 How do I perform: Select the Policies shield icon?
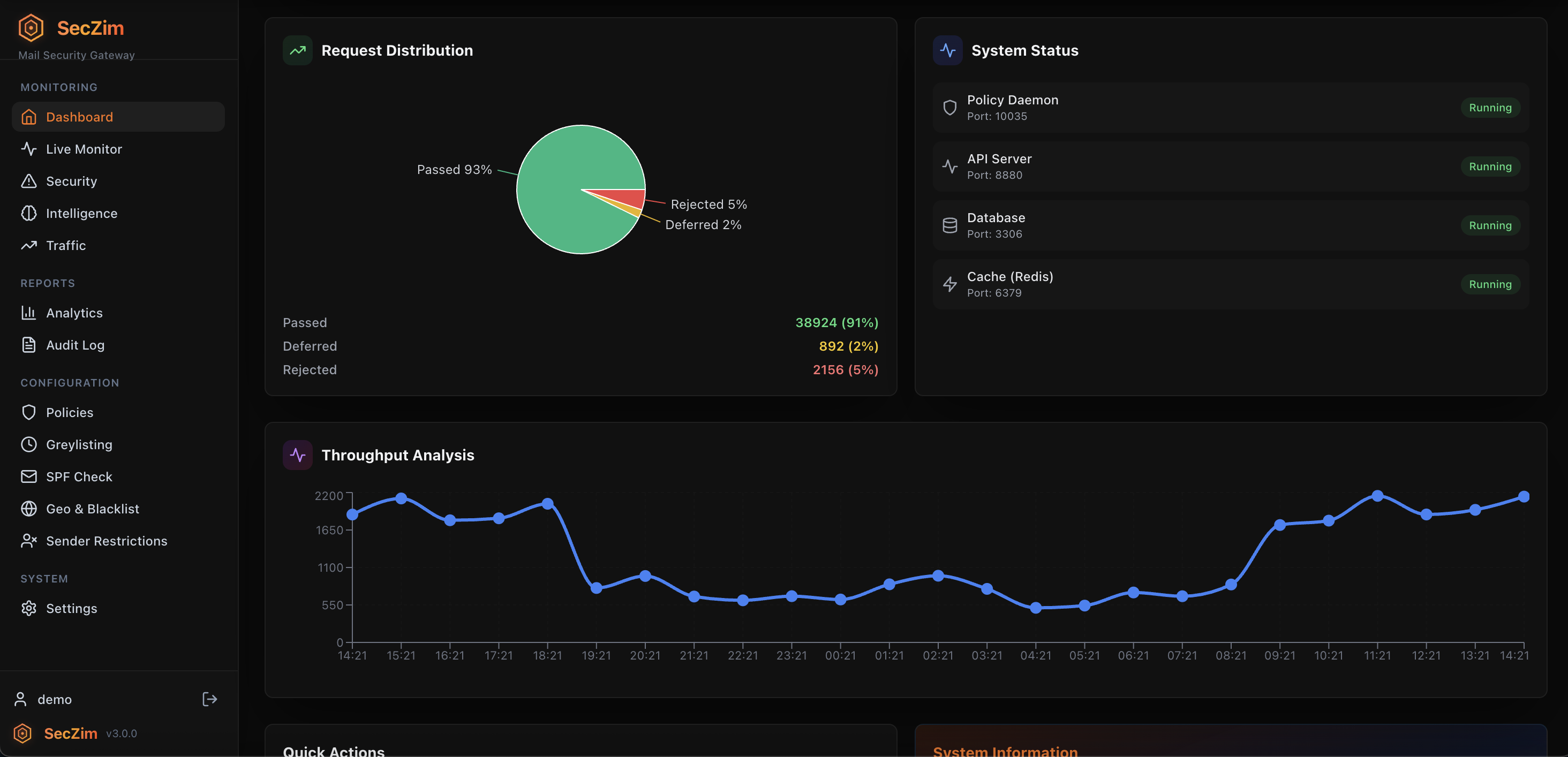coord(28,412)
